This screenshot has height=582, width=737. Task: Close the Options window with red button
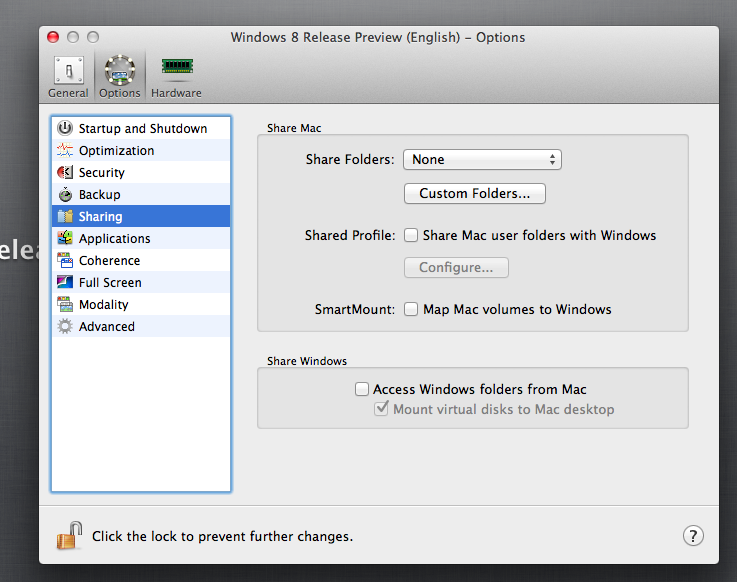[53, 37]
